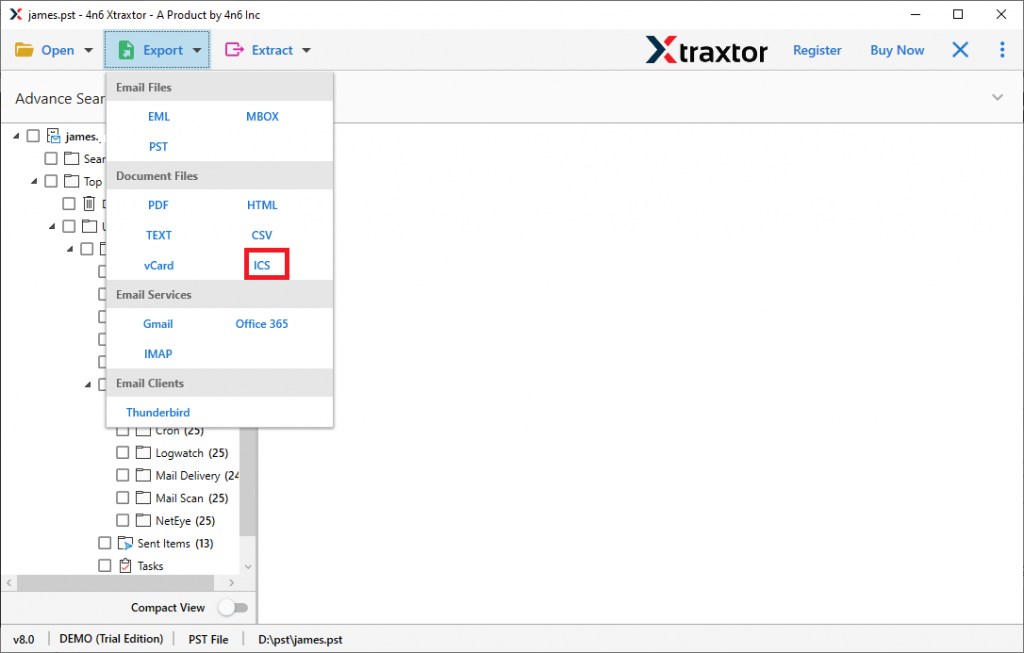
Task: Click the NetEye folder icon
Action: click(143, 520)
